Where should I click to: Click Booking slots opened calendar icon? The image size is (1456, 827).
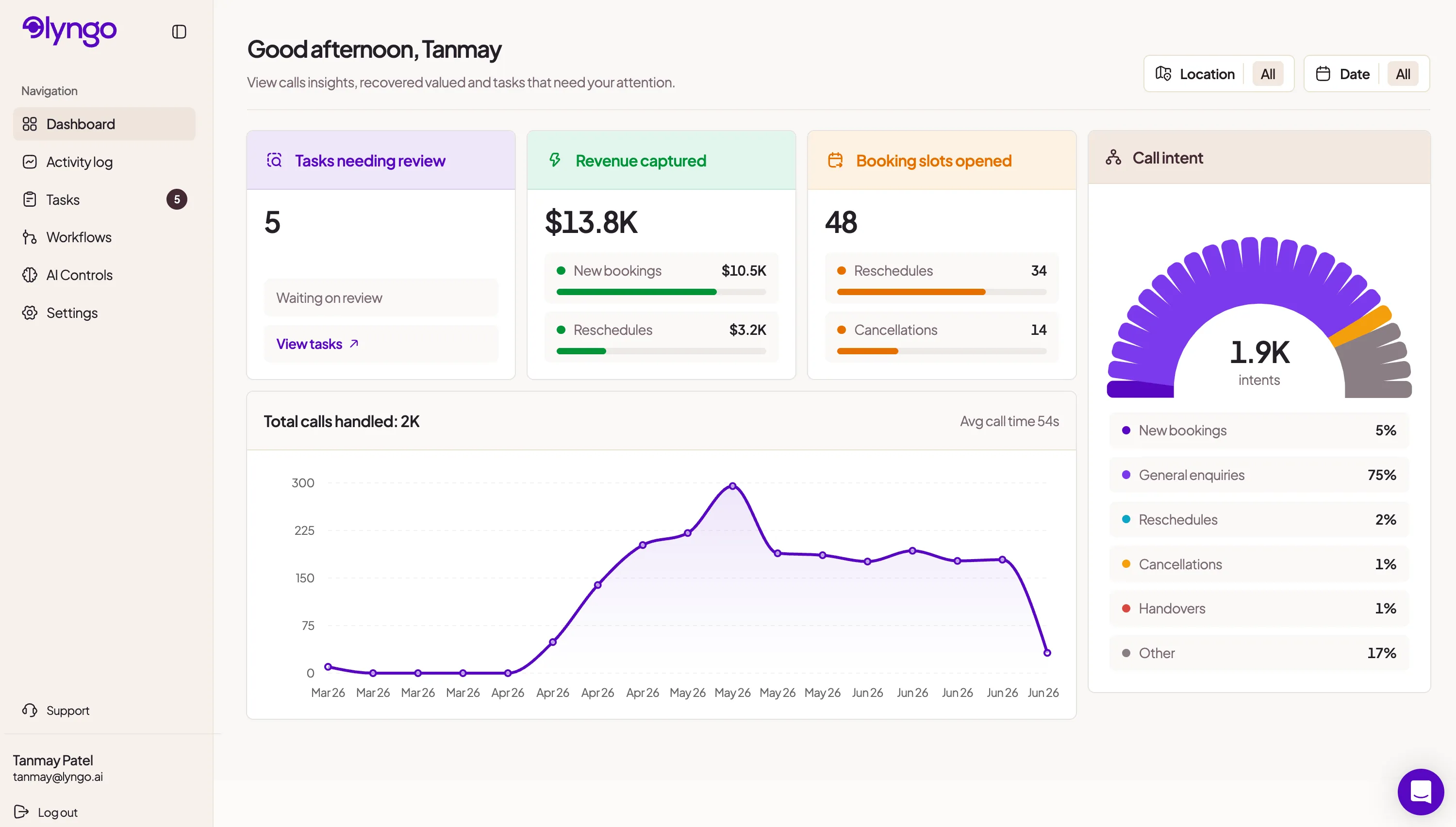tap(835, 161)
